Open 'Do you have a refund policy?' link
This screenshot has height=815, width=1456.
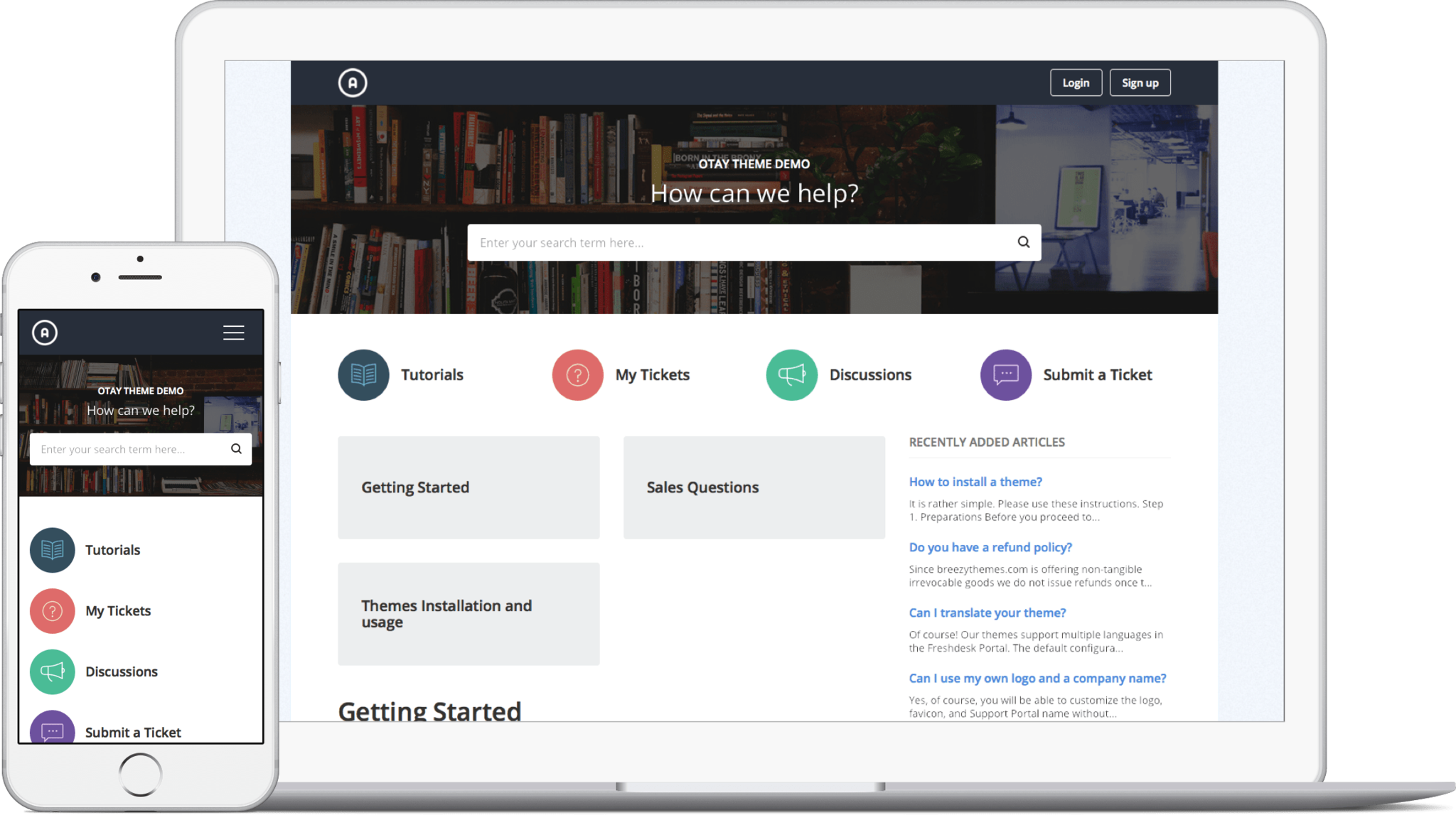pos(990,547)
